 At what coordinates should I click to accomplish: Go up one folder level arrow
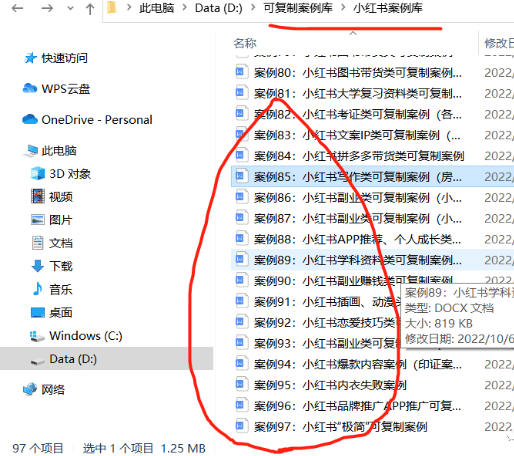[90, 9]
